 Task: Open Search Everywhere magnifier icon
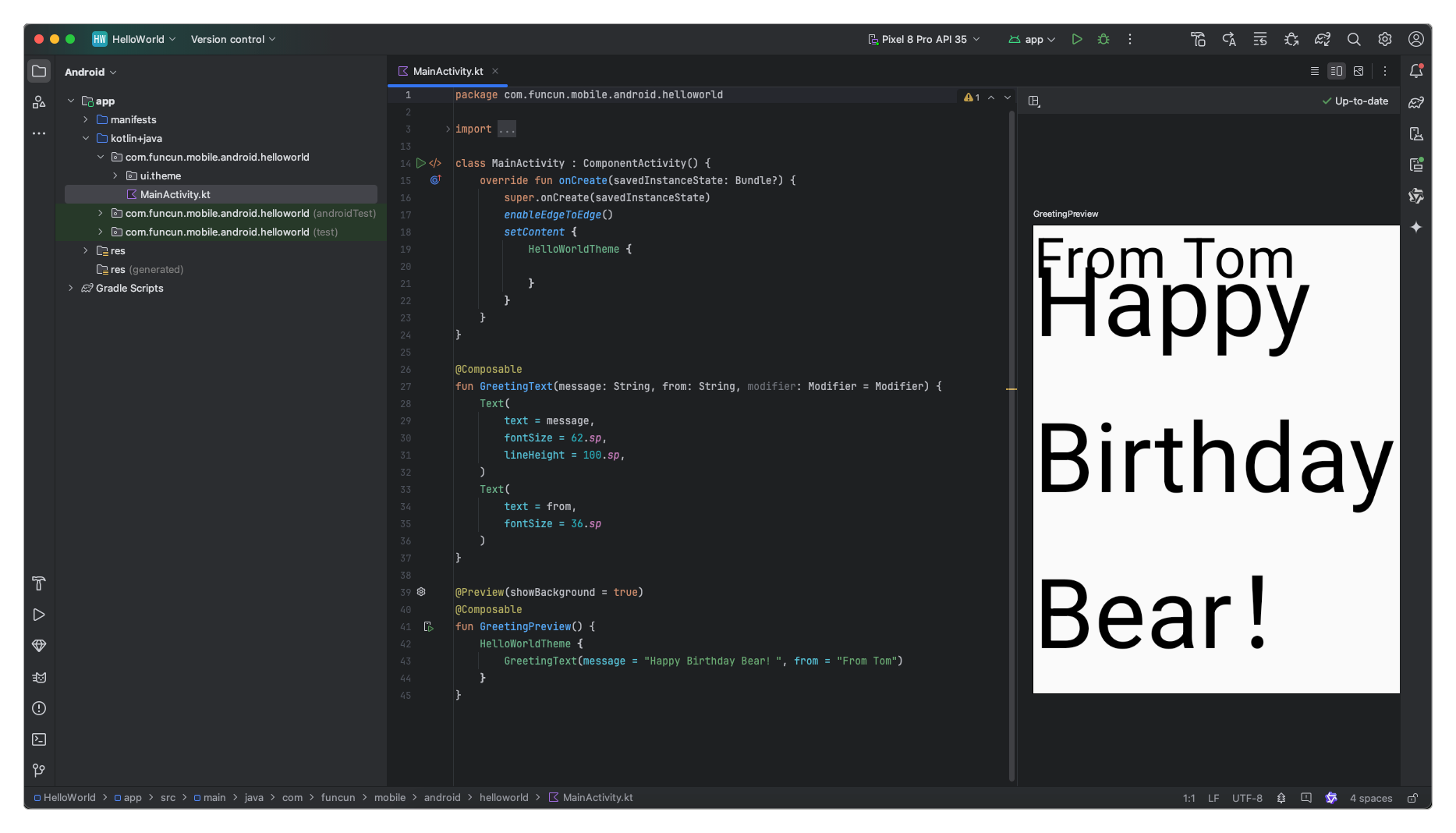[x=1354, y=39]
